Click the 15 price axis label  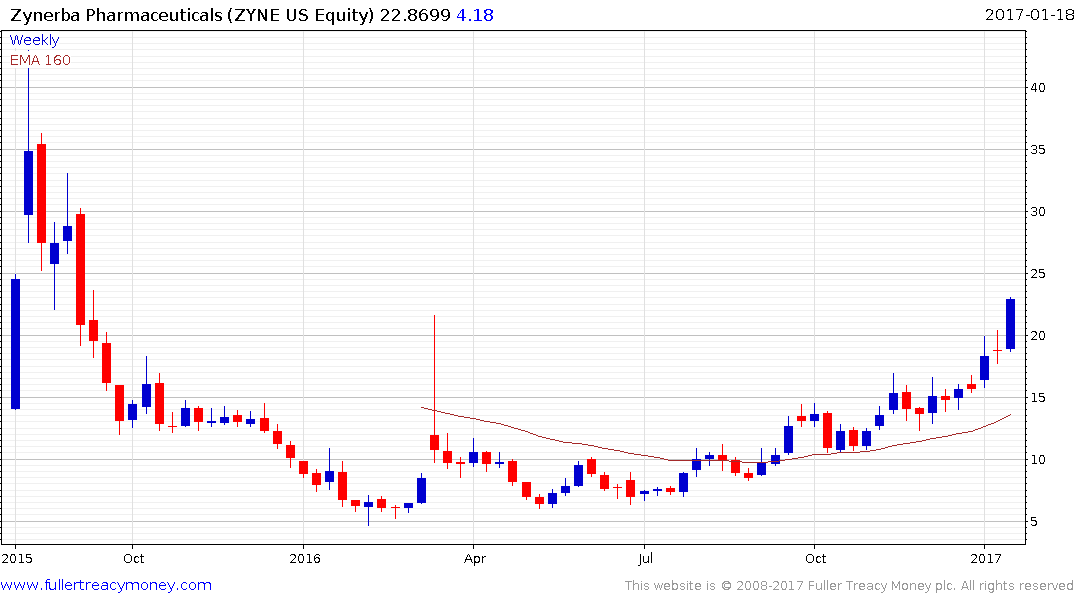(1037, 398)
